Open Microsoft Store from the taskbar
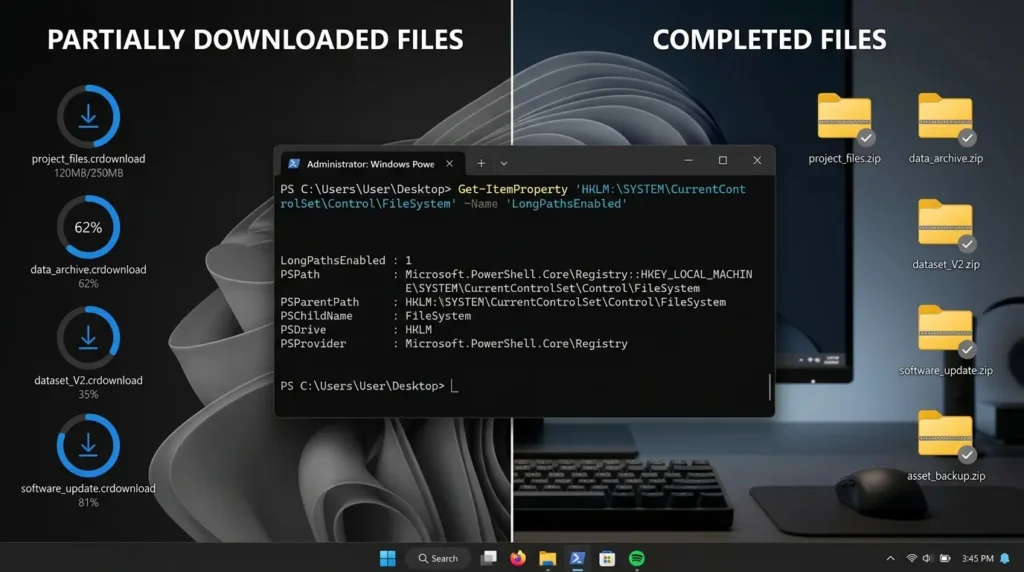The width and height of the screenshot is (1024, 572). coord(607,558)
